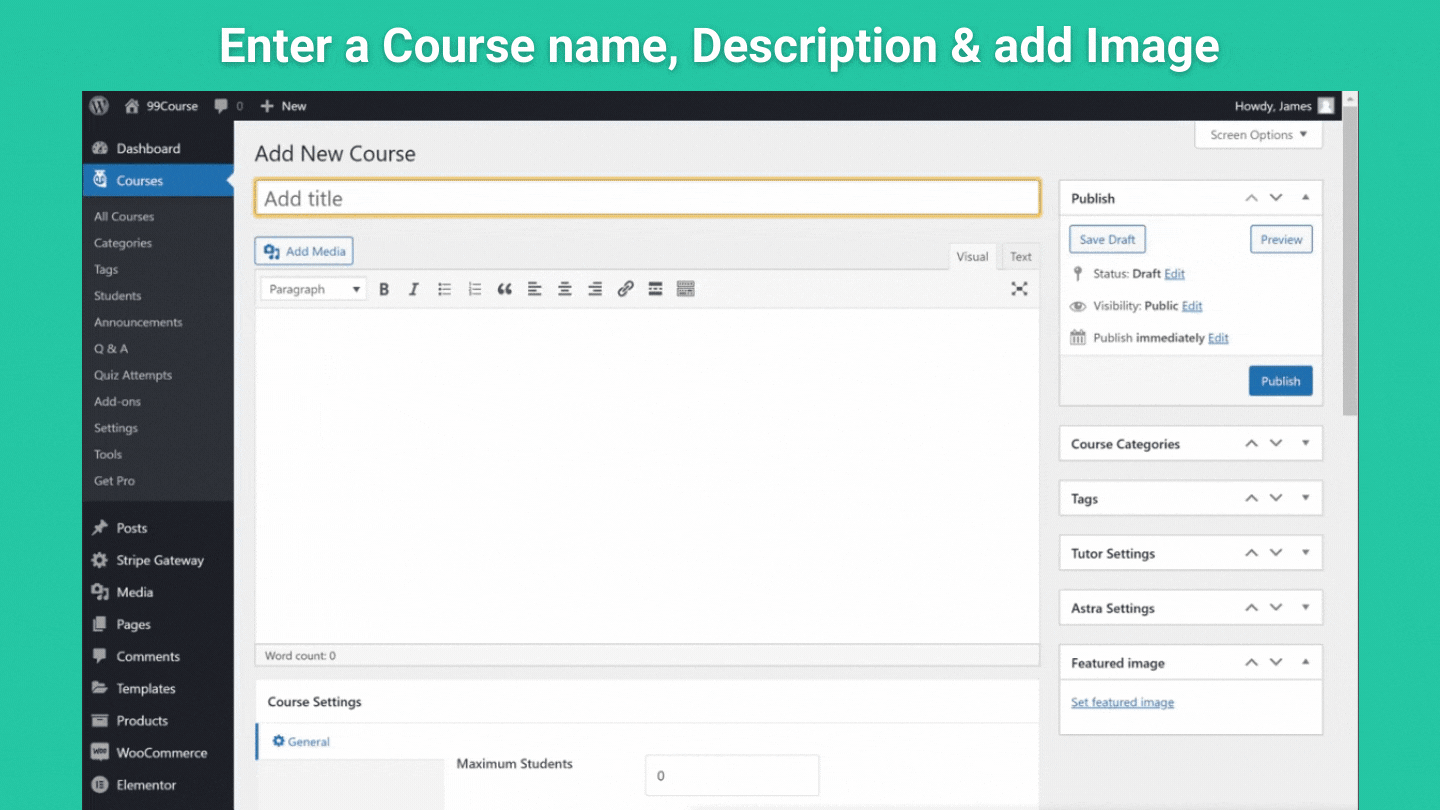
Task: Open the Paragraph format dropdown
Action: point(313,289)
